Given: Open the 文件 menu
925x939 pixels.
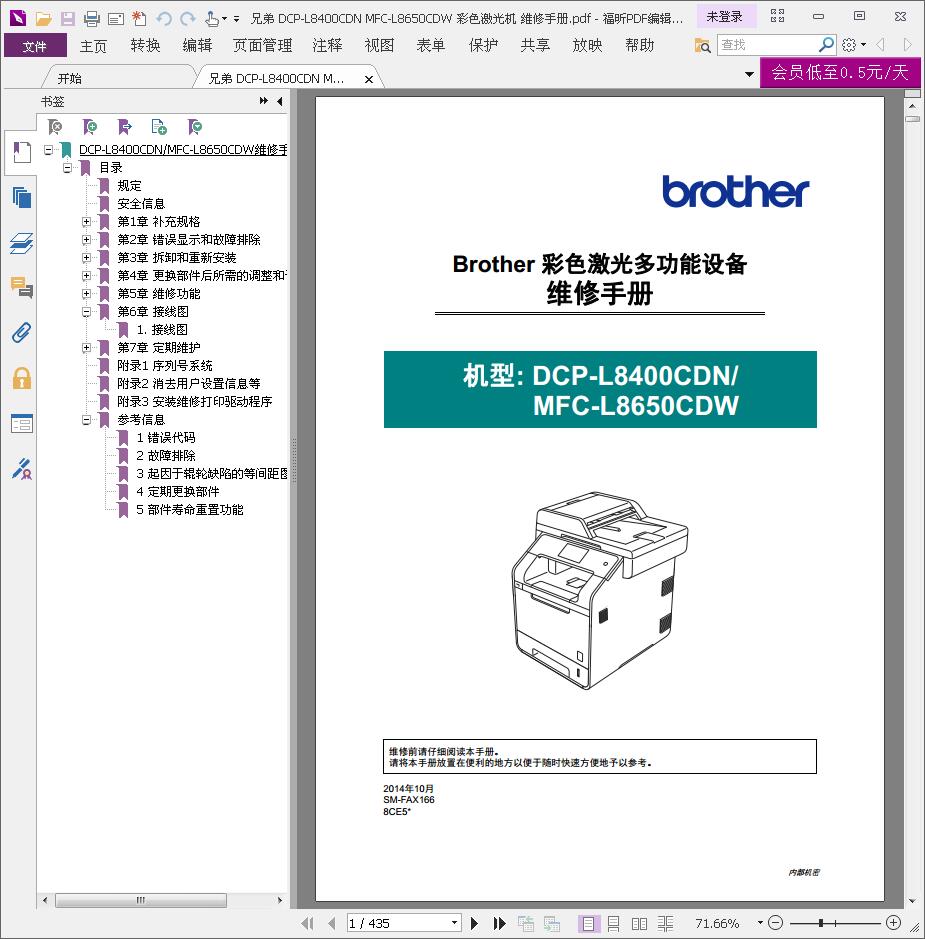Looking at the screenshot, I should (x=35, y=46).
